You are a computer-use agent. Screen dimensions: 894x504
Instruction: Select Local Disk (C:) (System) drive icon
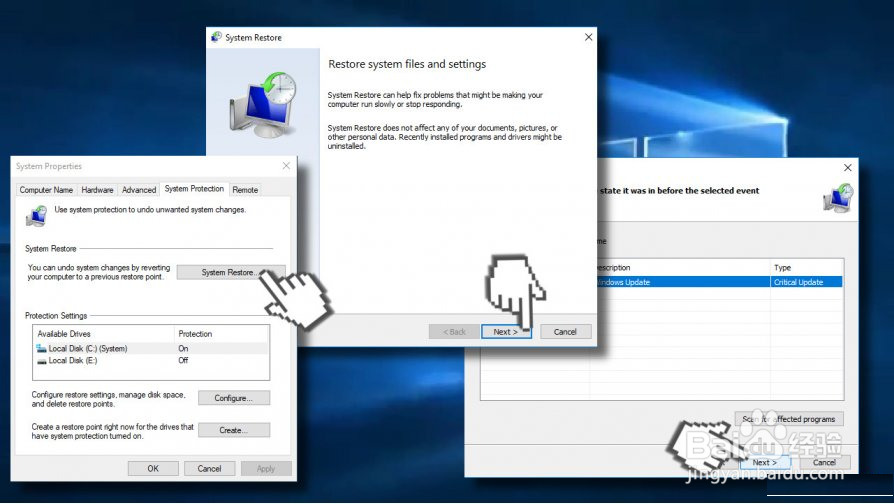(x=42, y=348)
